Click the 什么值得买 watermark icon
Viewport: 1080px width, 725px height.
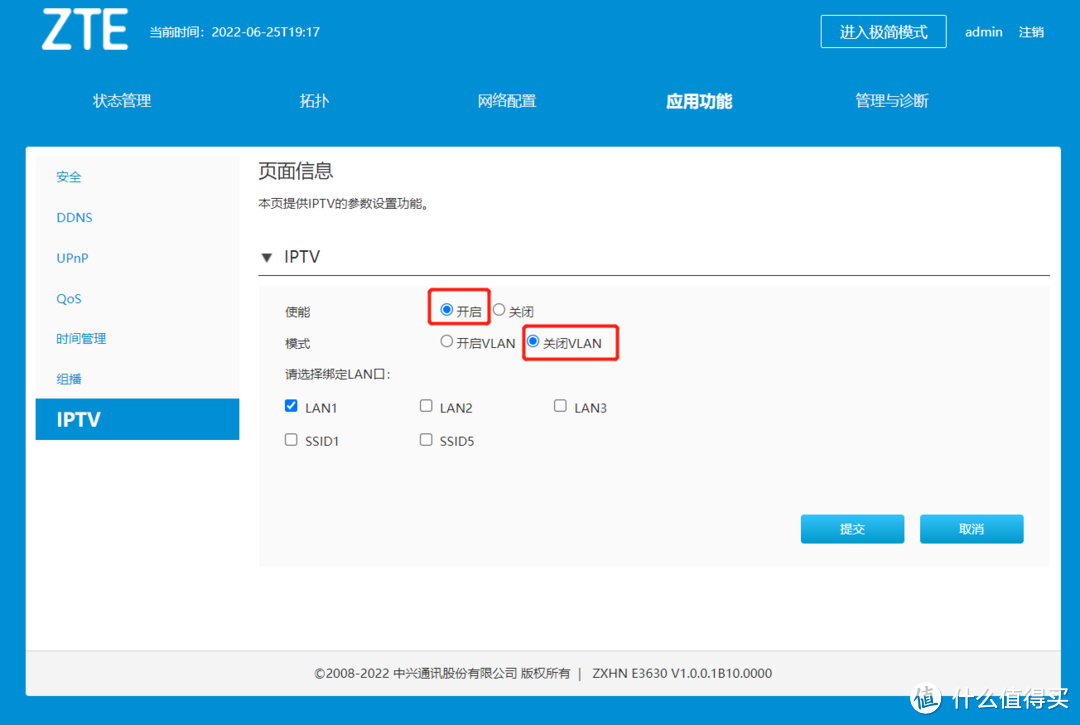[925, 698]
